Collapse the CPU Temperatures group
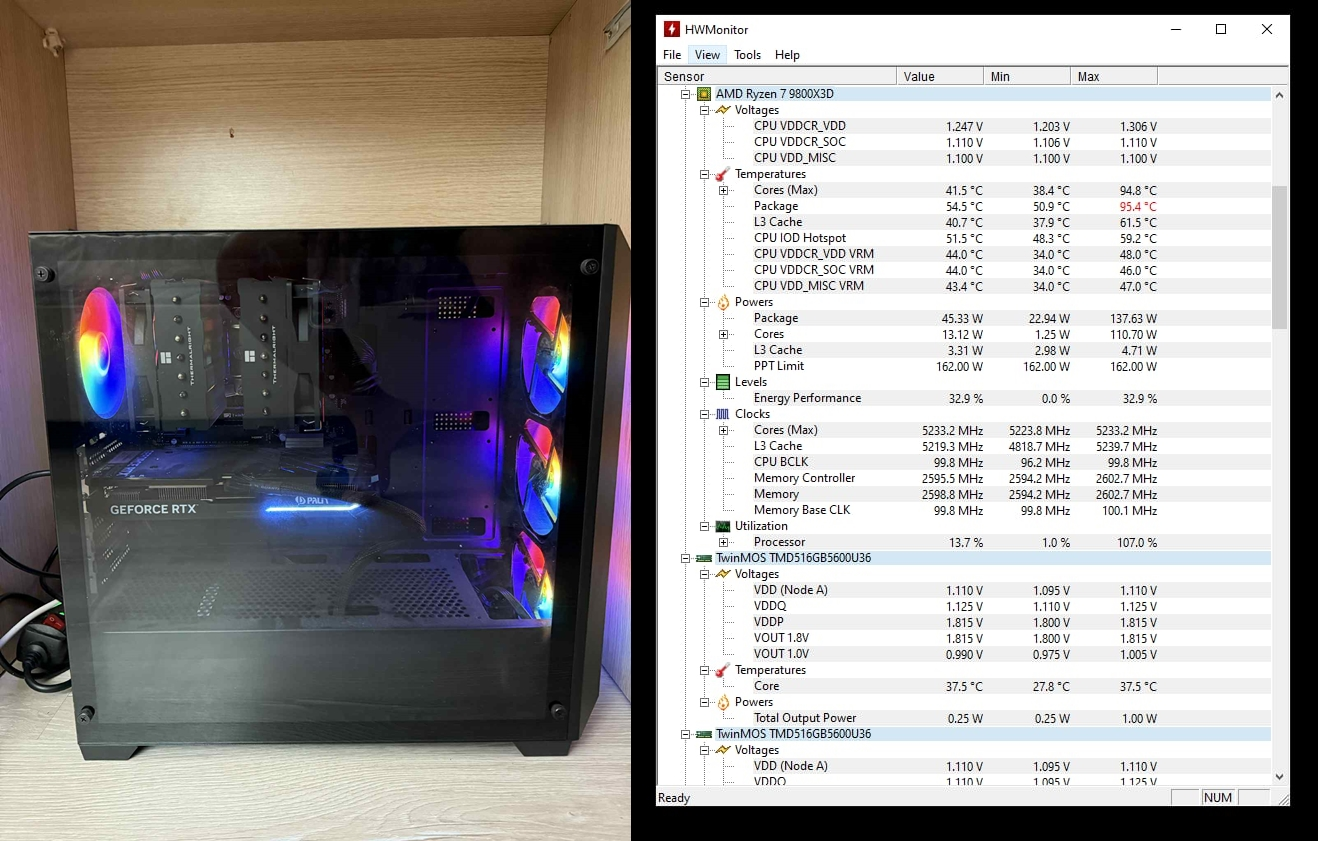The width and height of the screenshot is (1318, 841). (704, 174)
